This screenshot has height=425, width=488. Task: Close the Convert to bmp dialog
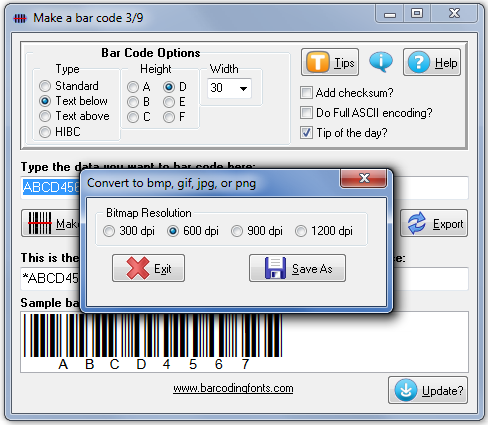pyautogui.click(x=364, y=178)
